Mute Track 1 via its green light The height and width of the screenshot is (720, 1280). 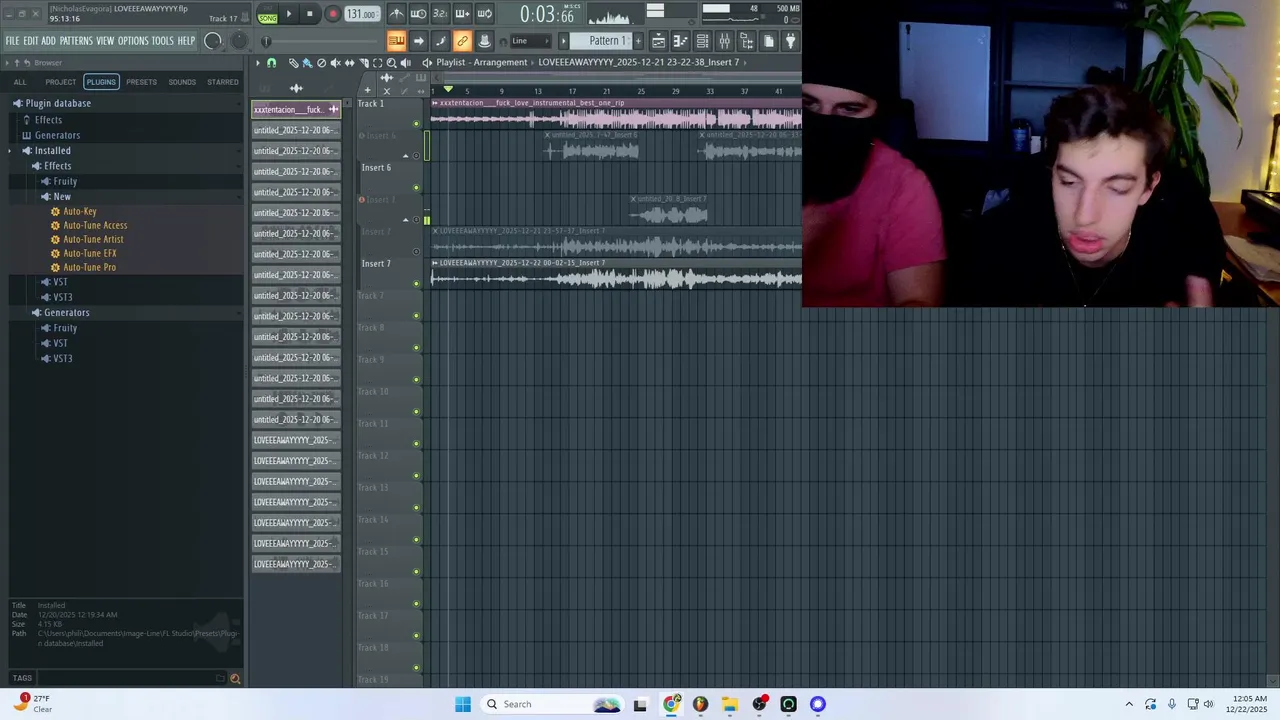click(x=417, y=124)
